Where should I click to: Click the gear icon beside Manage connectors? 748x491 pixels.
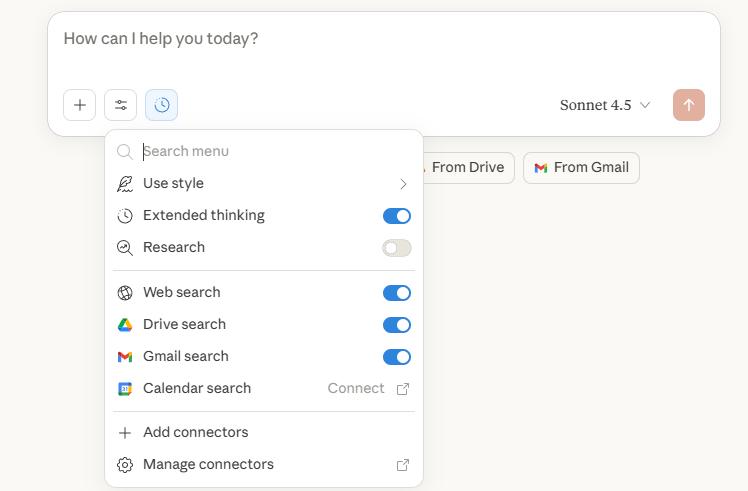pos(125,465)
